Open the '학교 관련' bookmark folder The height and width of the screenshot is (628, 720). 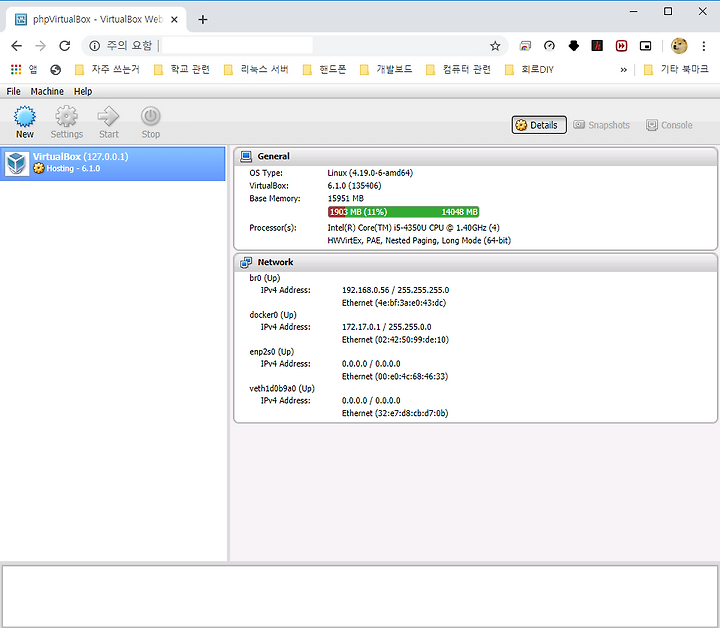(x=182, y=69)
